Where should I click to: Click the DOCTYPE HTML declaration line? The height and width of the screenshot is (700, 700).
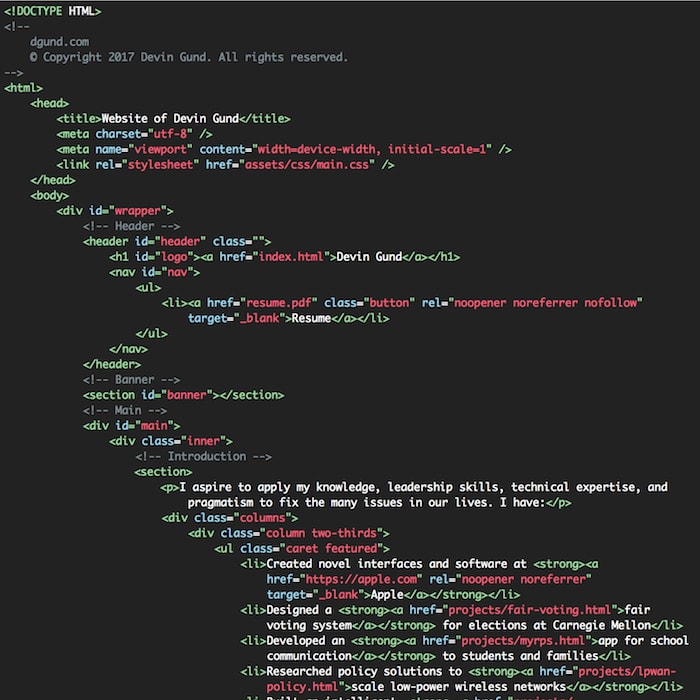click(52, 11)
